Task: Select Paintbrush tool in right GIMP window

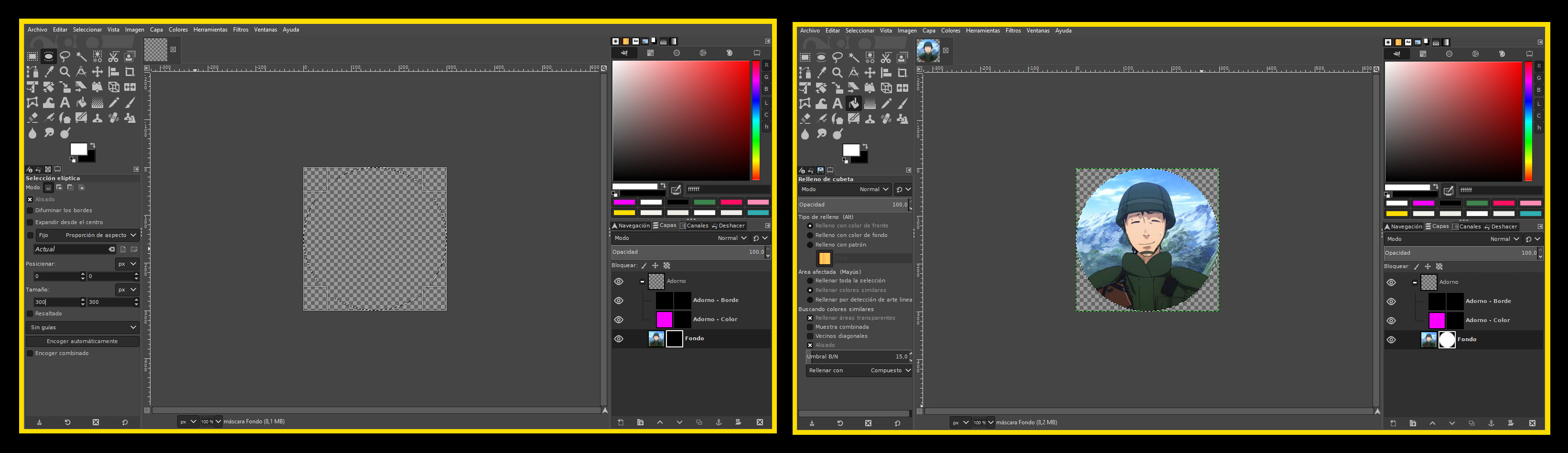Action: coord(902,104)
